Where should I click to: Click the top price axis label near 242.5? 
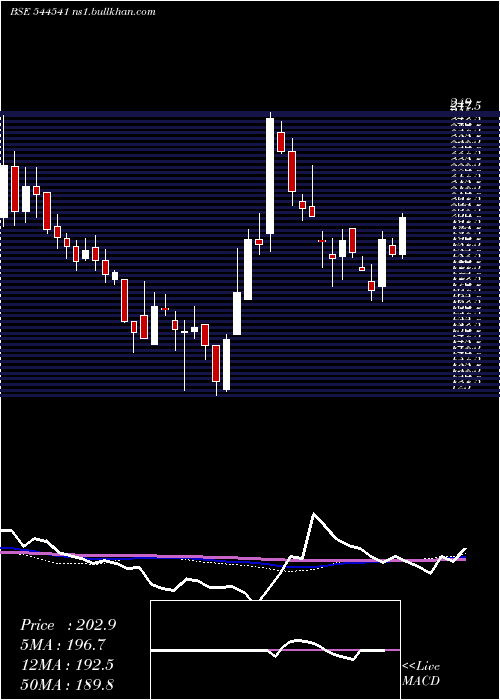click(x=465, y=106)
